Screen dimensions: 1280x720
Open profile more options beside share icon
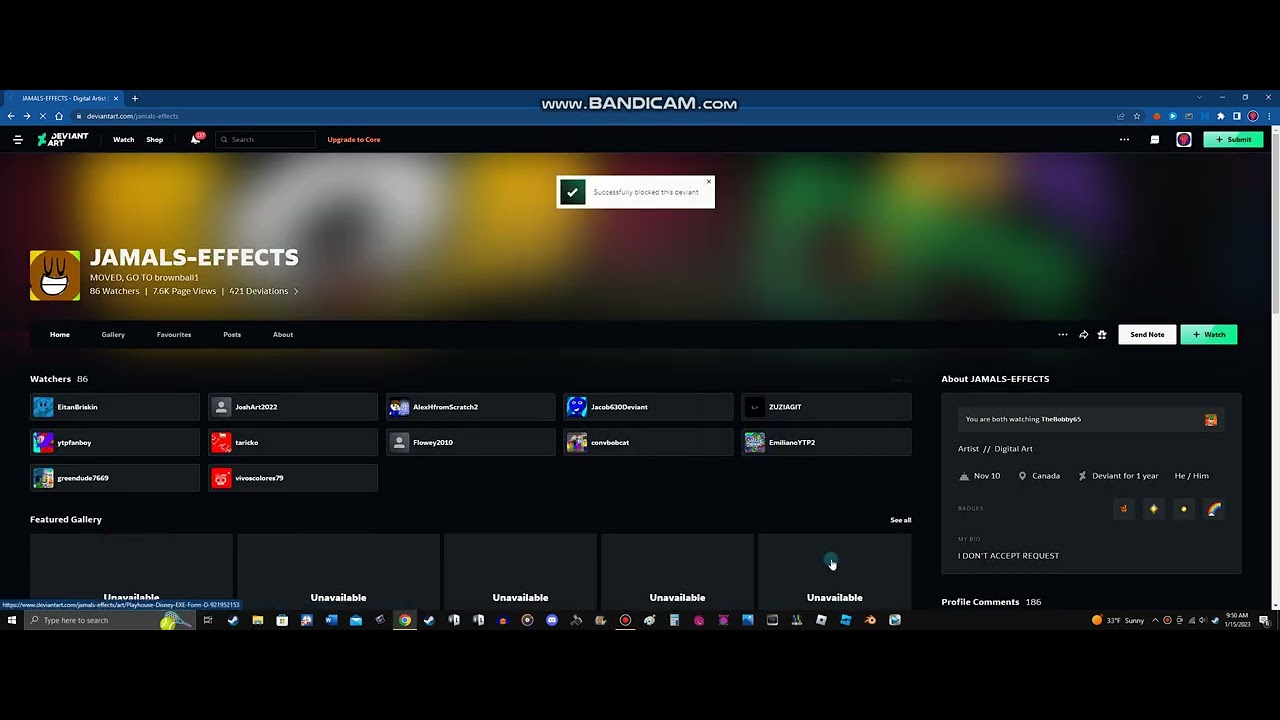click(x=1063, y=335)
